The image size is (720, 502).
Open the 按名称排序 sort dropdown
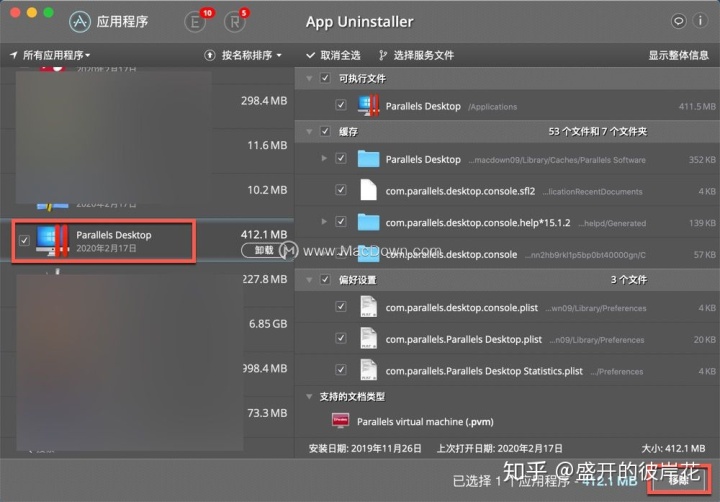click(252, 56)
